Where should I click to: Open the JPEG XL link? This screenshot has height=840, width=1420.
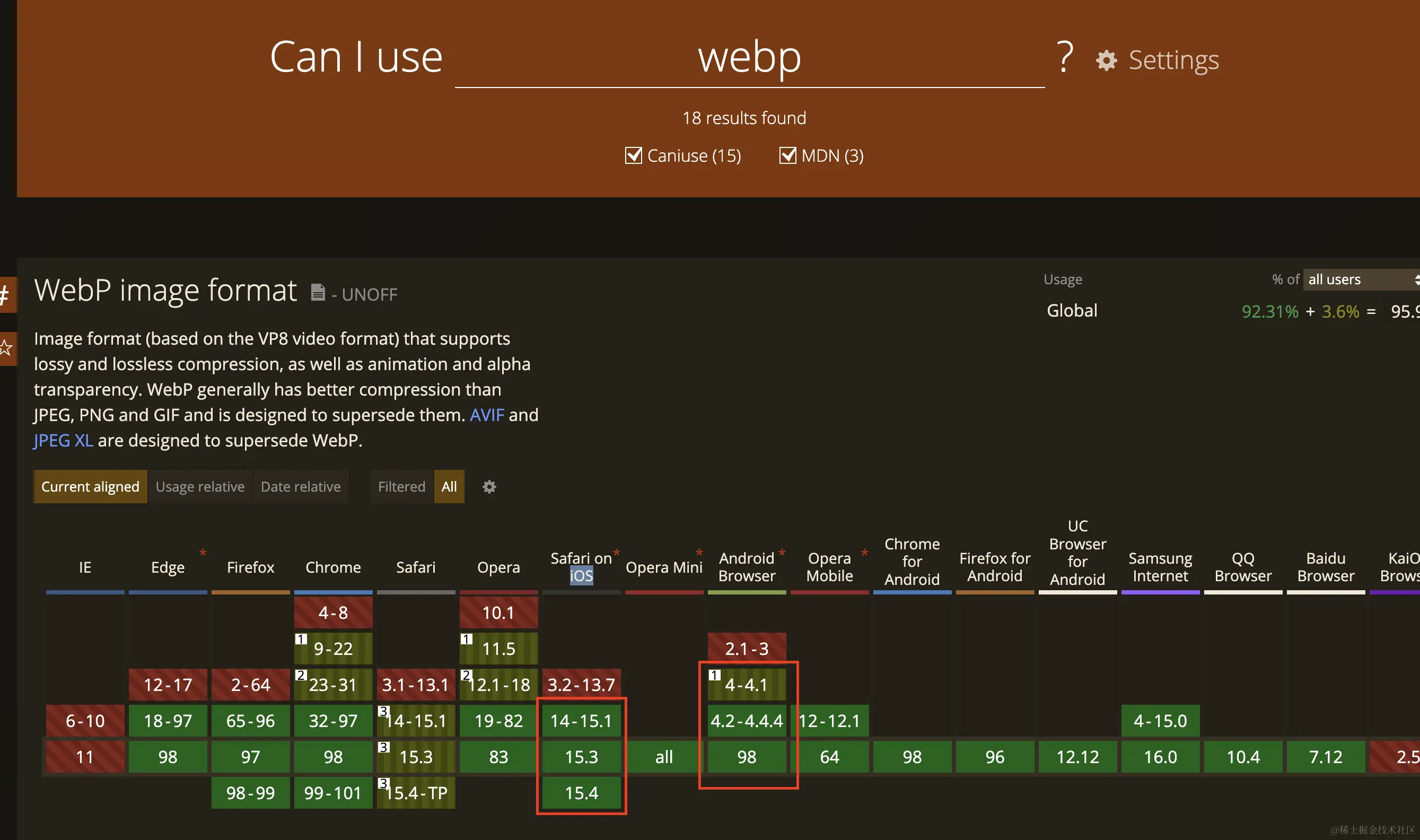click(63, 440)
